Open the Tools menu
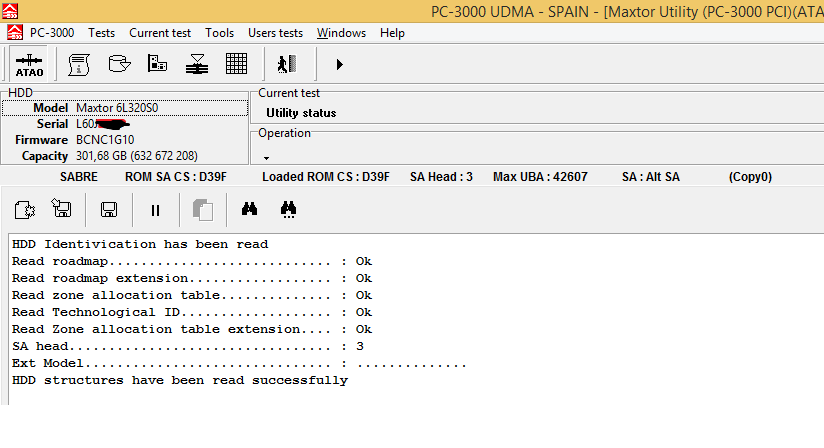This screenshot has height=448, width=824. [x=220, y=33]
